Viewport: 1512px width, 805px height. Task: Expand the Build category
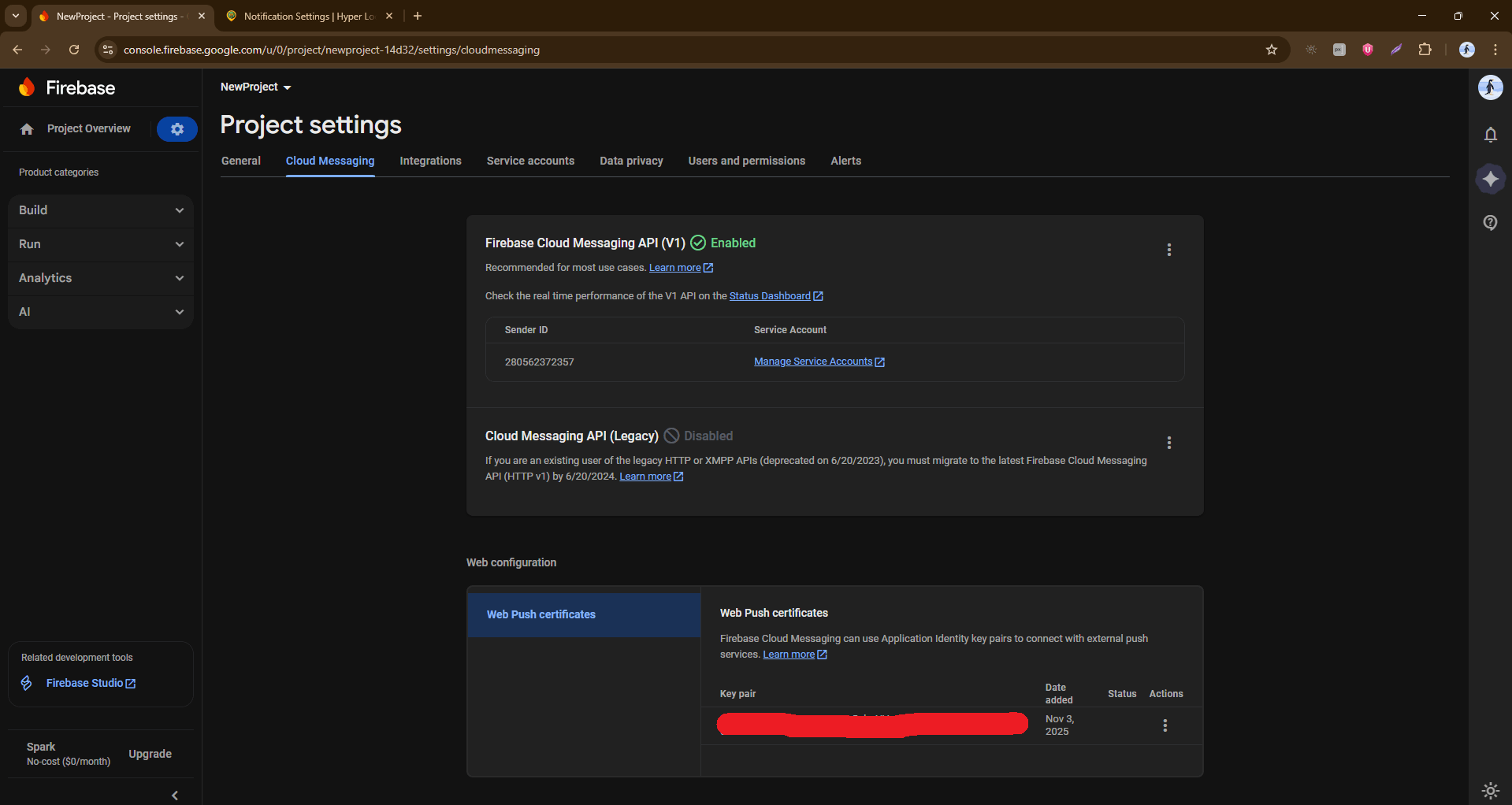pyautogui.click(x=101, y=210)
